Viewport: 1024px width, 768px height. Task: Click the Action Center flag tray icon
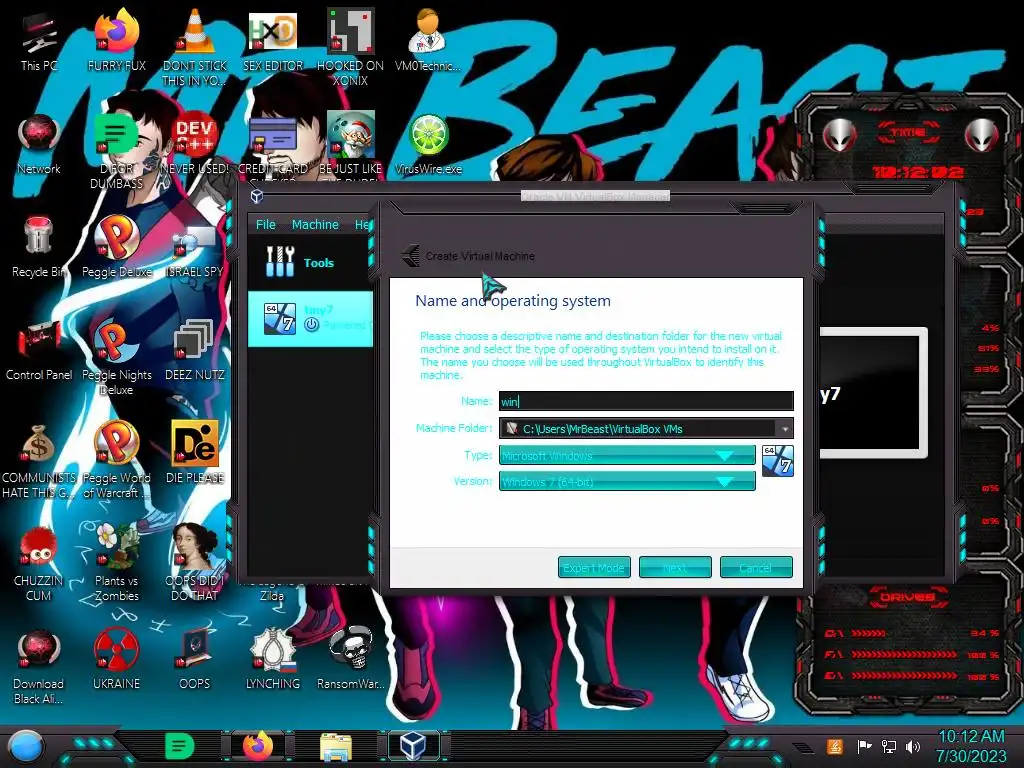[x=864, y=746]
